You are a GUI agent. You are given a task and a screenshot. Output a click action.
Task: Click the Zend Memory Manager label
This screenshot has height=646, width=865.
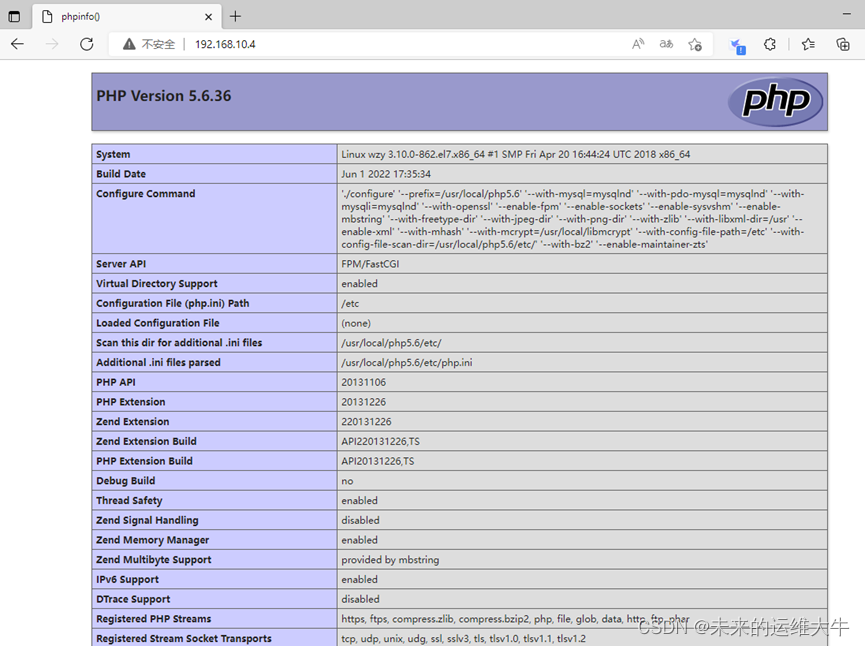coord(153,540)
